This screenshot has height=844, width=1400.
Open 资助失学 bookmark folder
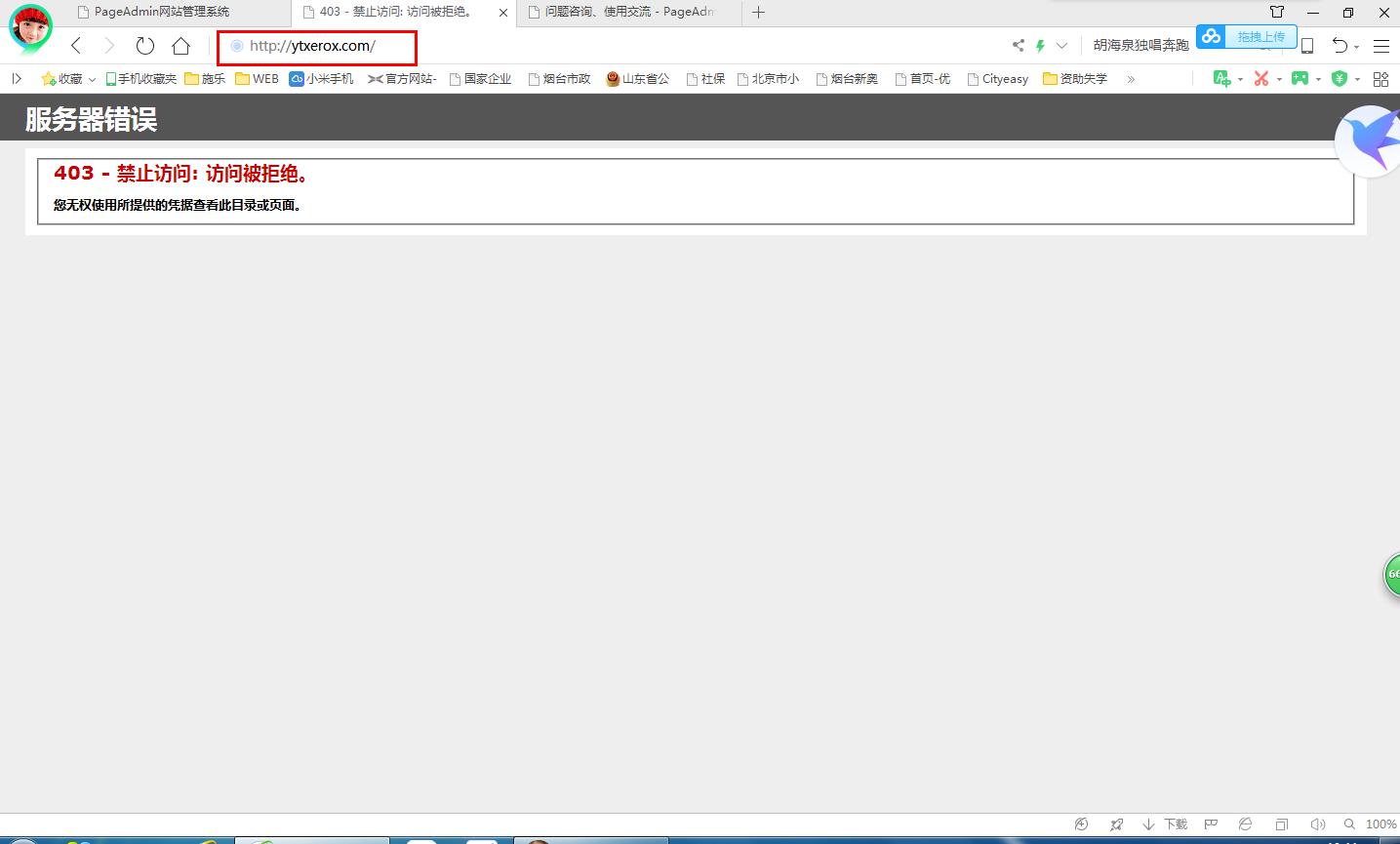coord(1075,79)
